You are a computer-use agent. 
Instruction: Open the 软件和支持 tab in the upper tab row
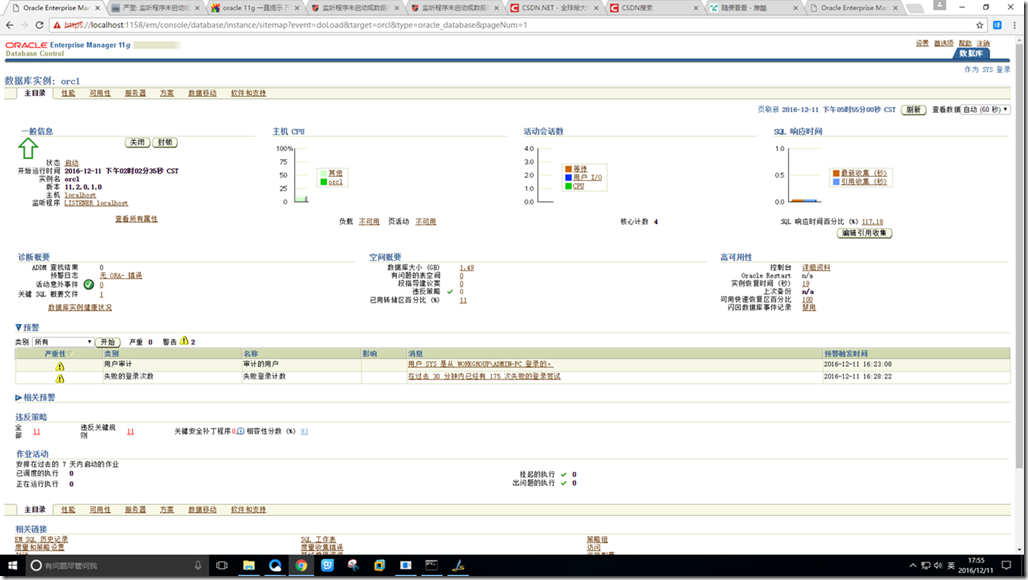pos(248,93)
